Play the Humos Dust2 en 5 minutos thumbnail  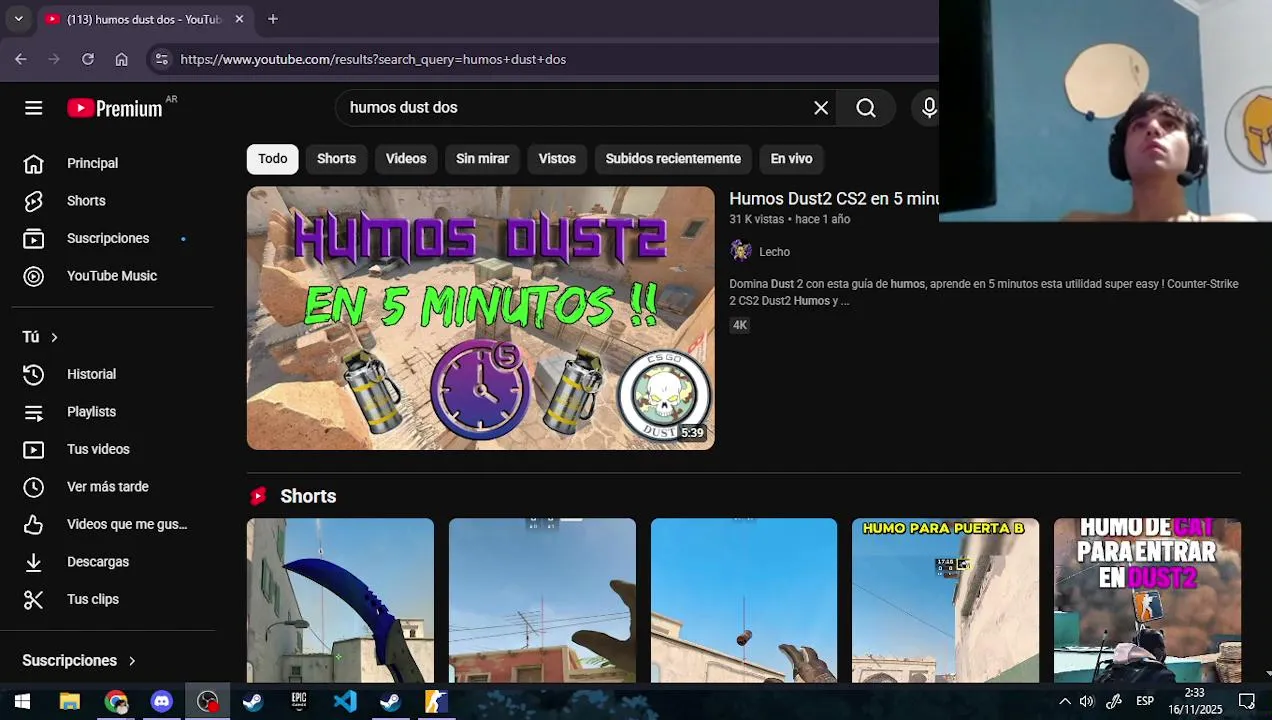pos(481,318)
